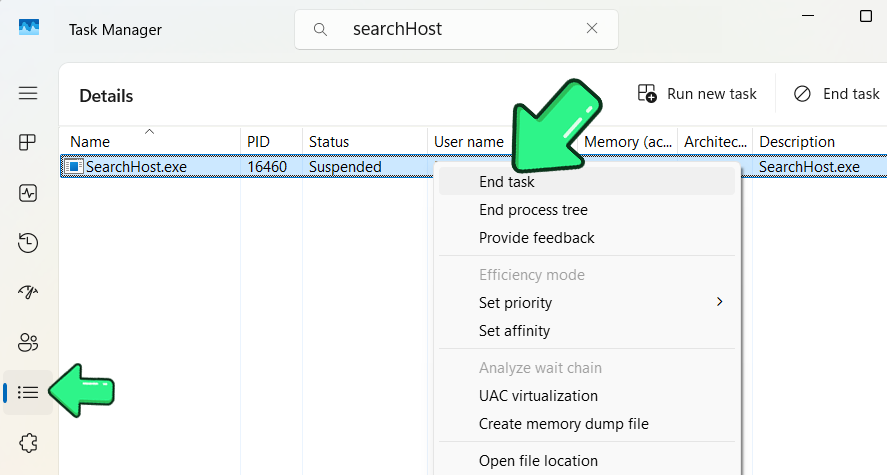Choose End task from context menu
Image resolution: width=887 pixels, height=475 pixels.
click(x=587, y=182)
